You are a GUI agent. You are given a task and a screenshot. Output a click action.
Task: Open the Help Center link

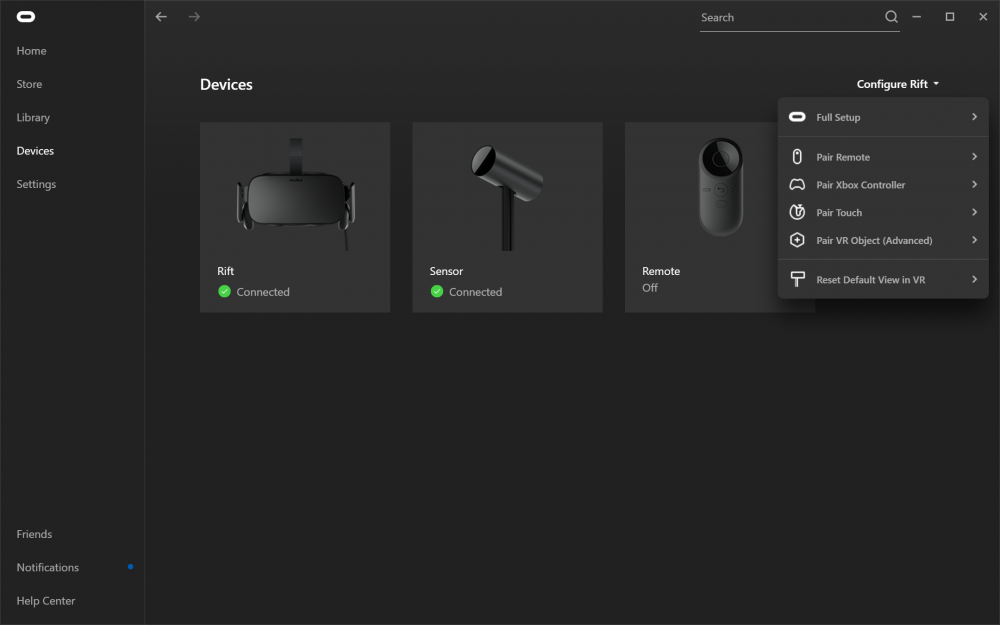click(45, 600)
